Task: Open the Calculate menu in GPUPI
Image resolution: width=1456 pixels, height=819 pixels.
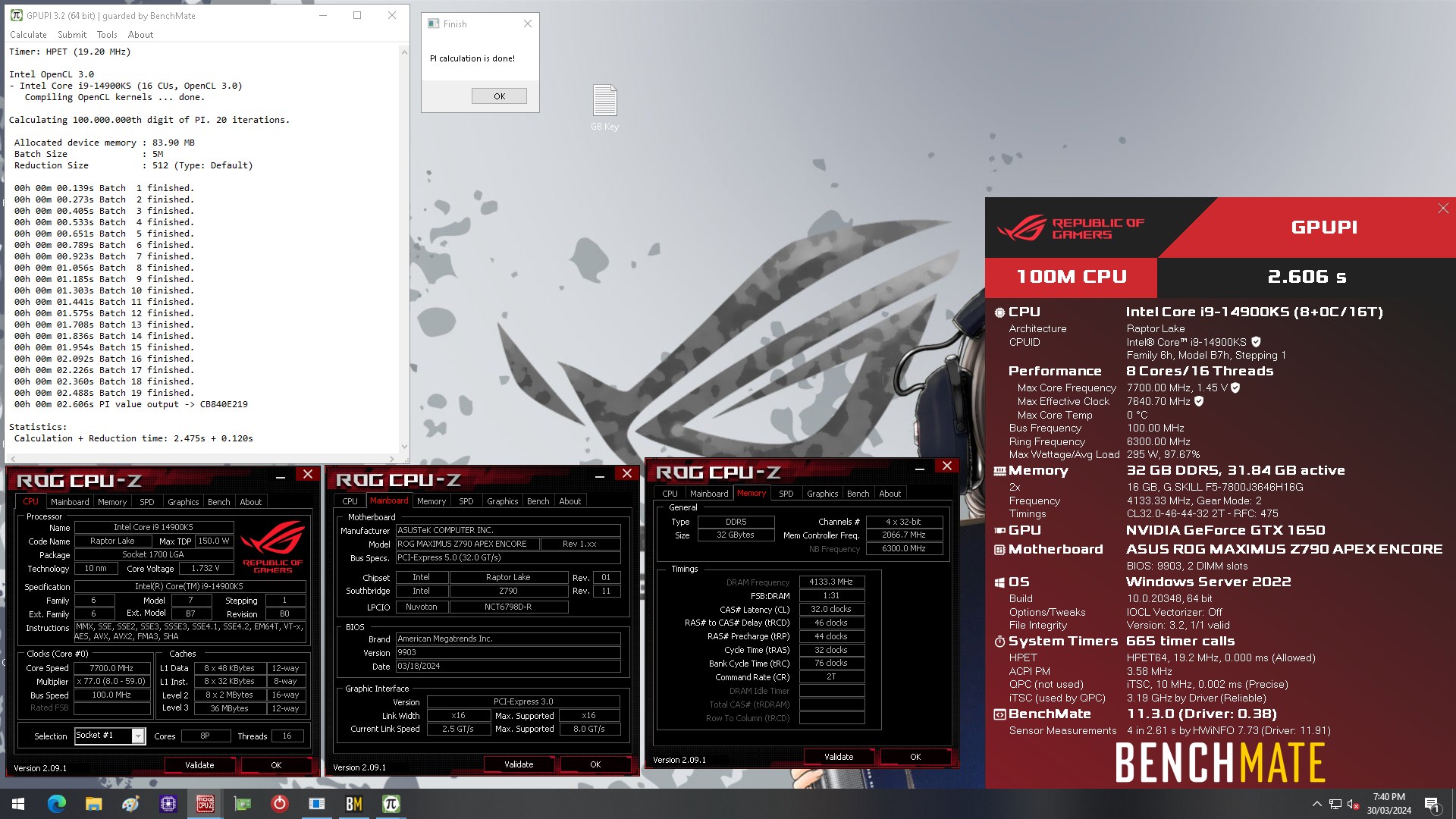Action: pos(28,35)
